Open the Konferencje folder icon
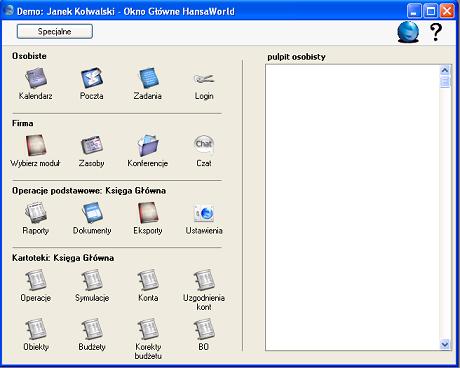Screen dimensions: 460x368 click(x=148, y=145)
